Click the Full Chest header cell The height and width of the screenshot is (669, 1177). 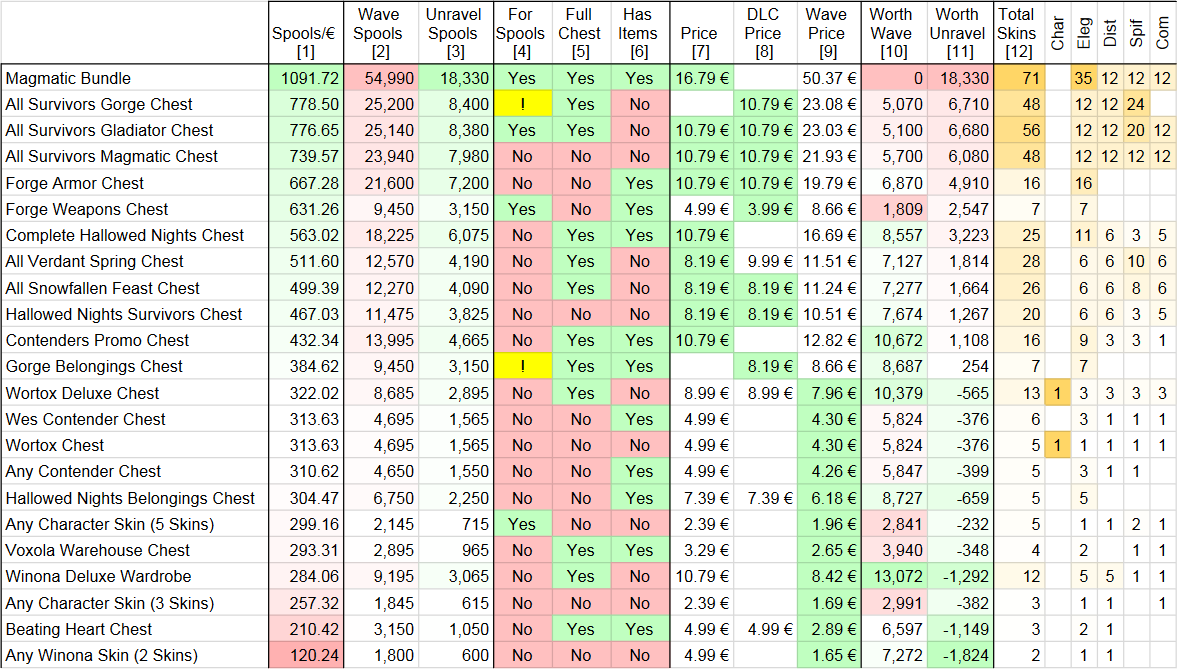point(580,33)
